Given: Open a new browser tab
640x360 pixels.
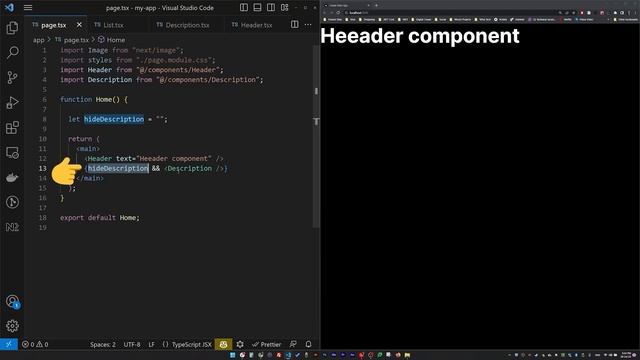Looking at the screenshot, I should 376,5.
